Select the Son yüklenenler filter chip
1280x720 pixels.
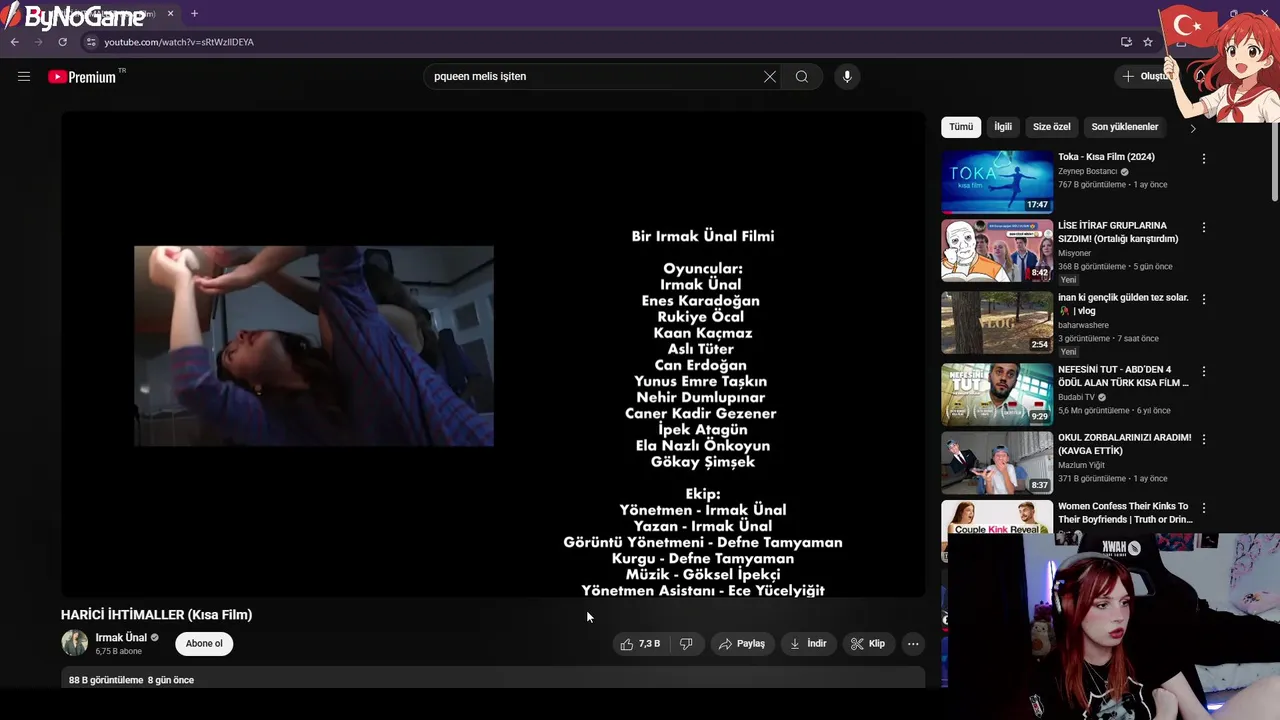[1125, 127]
